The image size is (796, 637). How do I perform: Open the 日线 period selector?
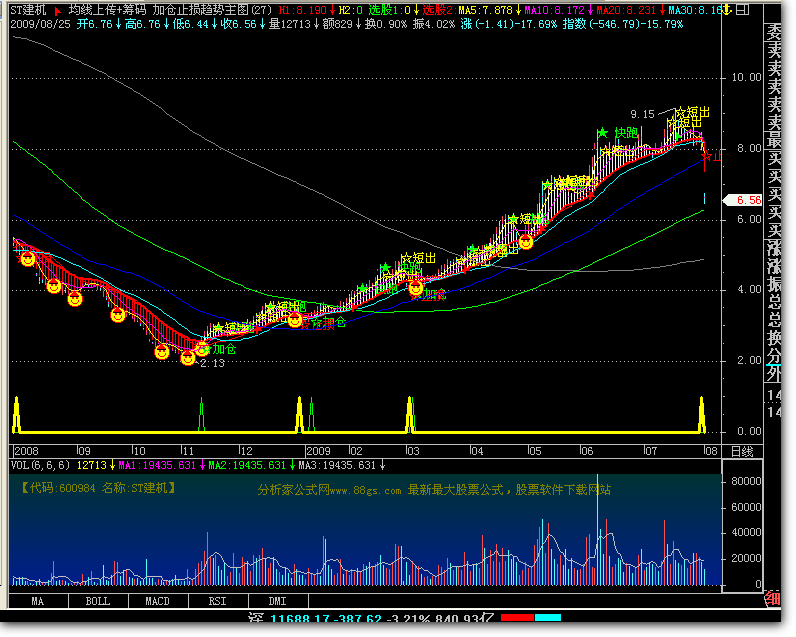(x=743, y=451)
